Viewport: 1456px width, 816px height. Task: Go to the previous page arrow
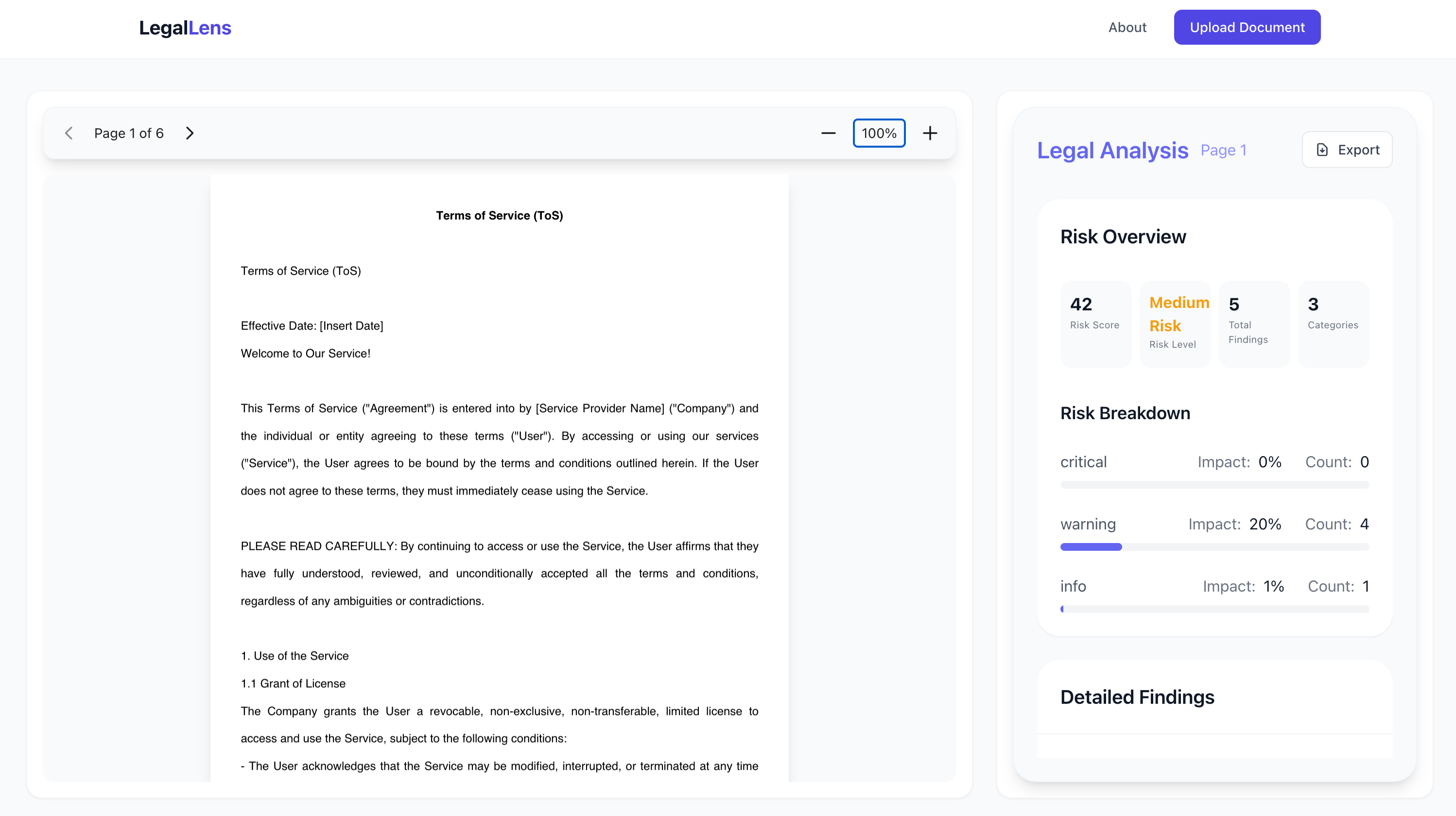tap(69, 134)
